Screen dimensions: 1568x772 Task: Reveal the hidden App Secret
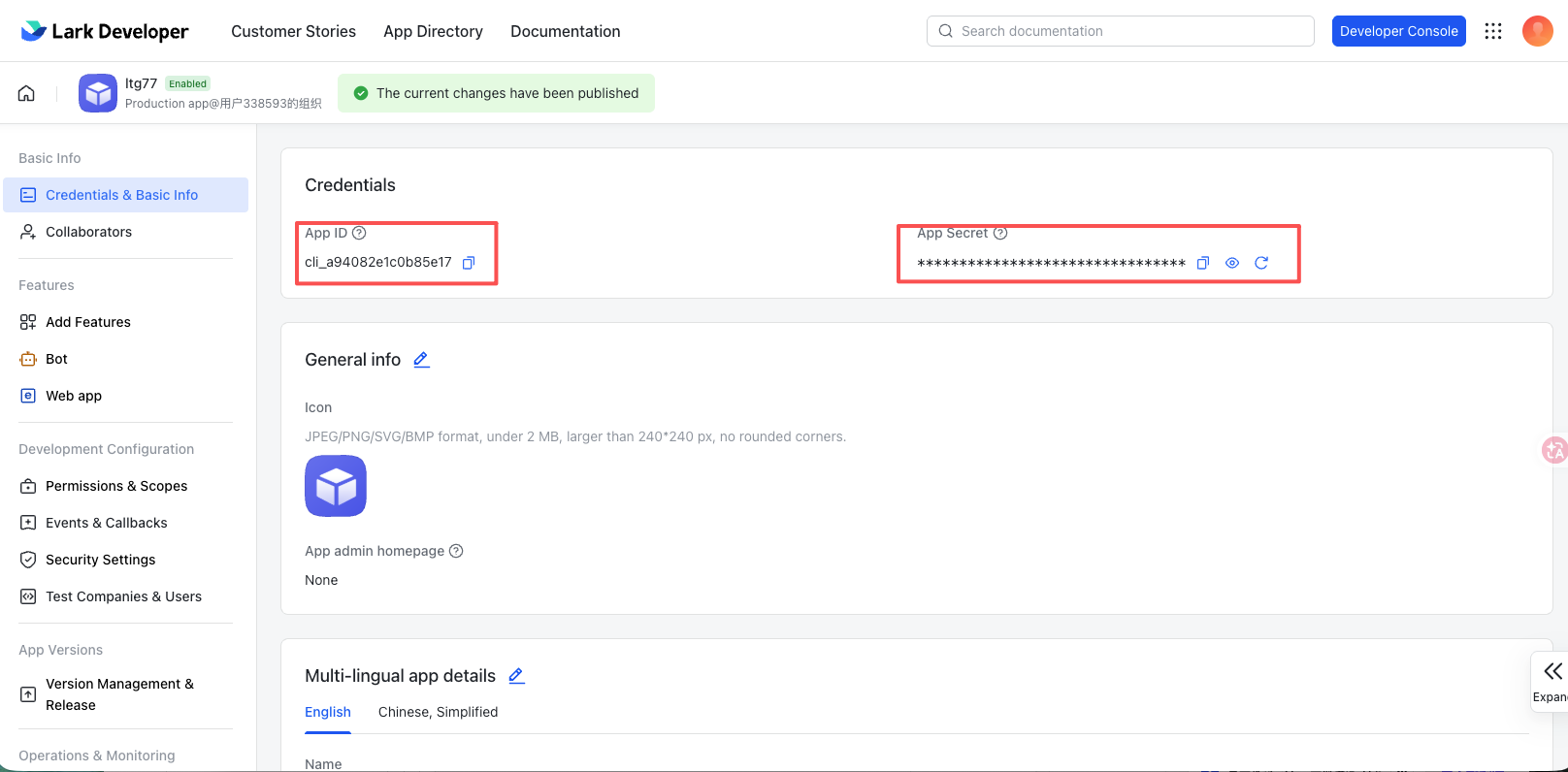pyautogui.click(x=1232, y=263)
